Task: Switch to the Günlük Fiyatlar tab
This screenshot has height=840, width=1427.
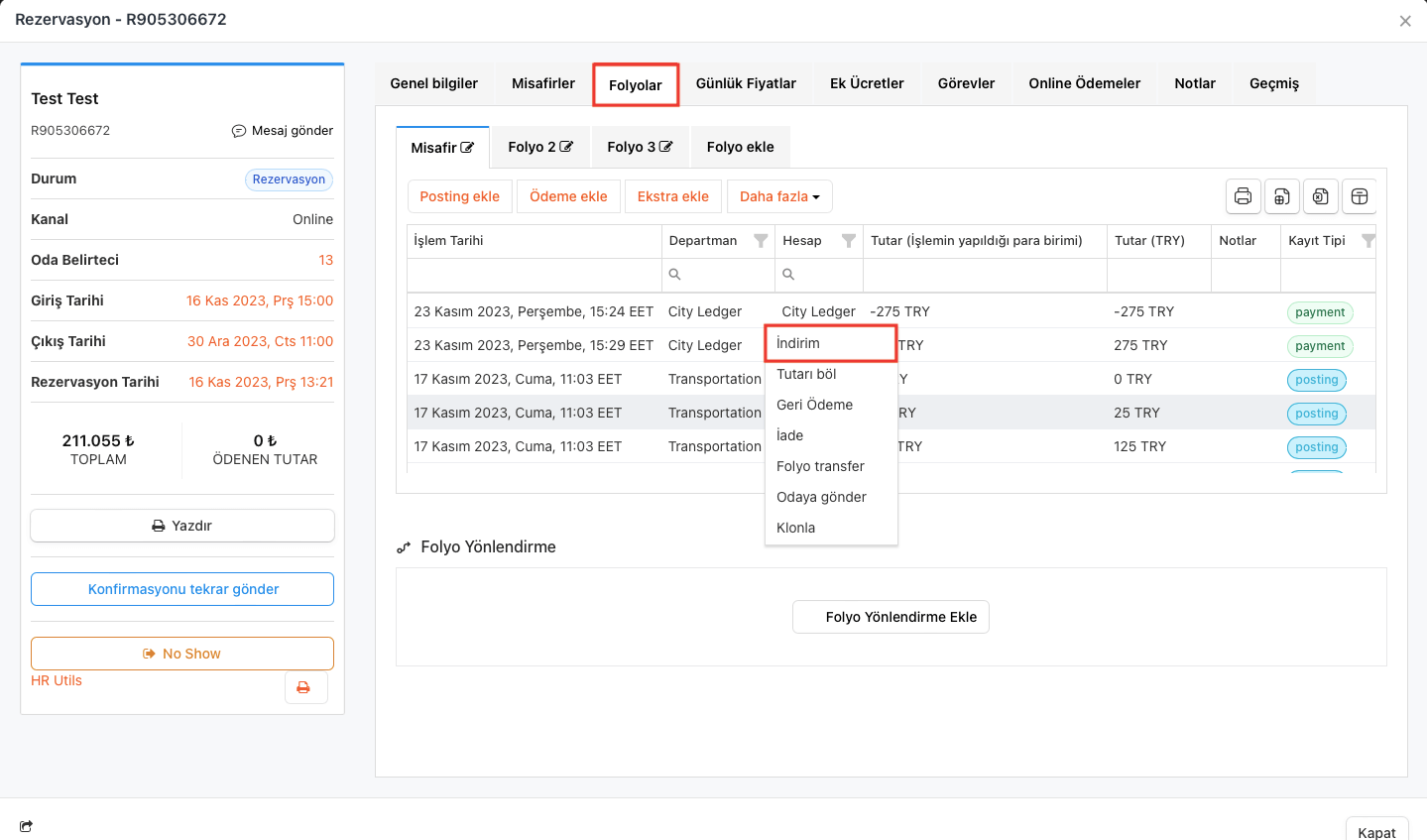Action: point(746,83)
